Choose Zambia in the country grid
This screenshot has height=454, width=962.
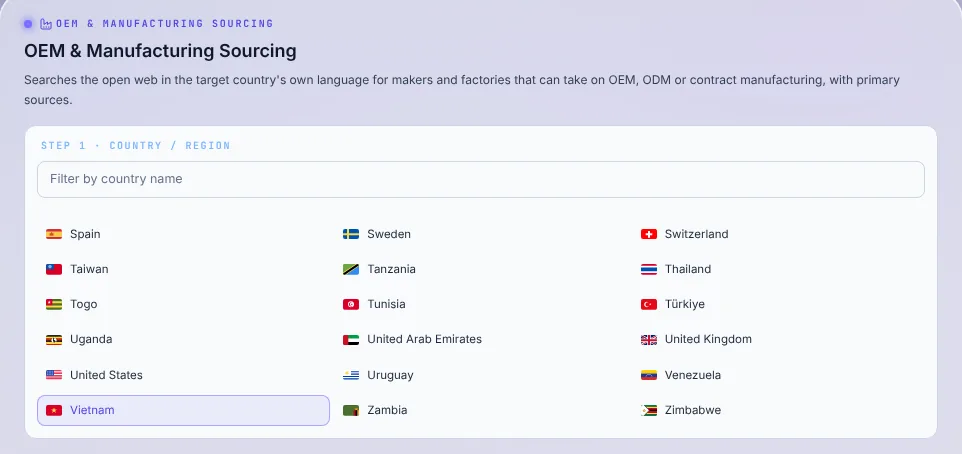pos(481,410)
